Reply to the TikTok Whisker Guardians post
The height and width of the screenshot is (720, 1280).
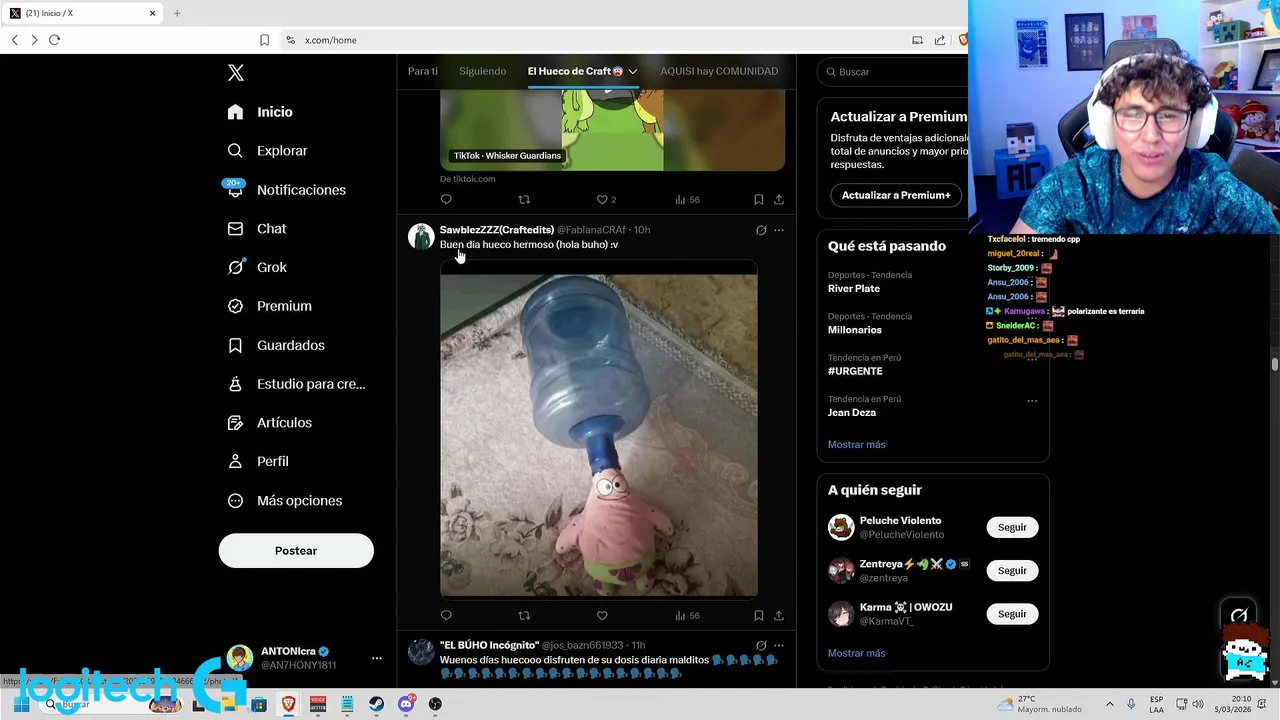446,199
